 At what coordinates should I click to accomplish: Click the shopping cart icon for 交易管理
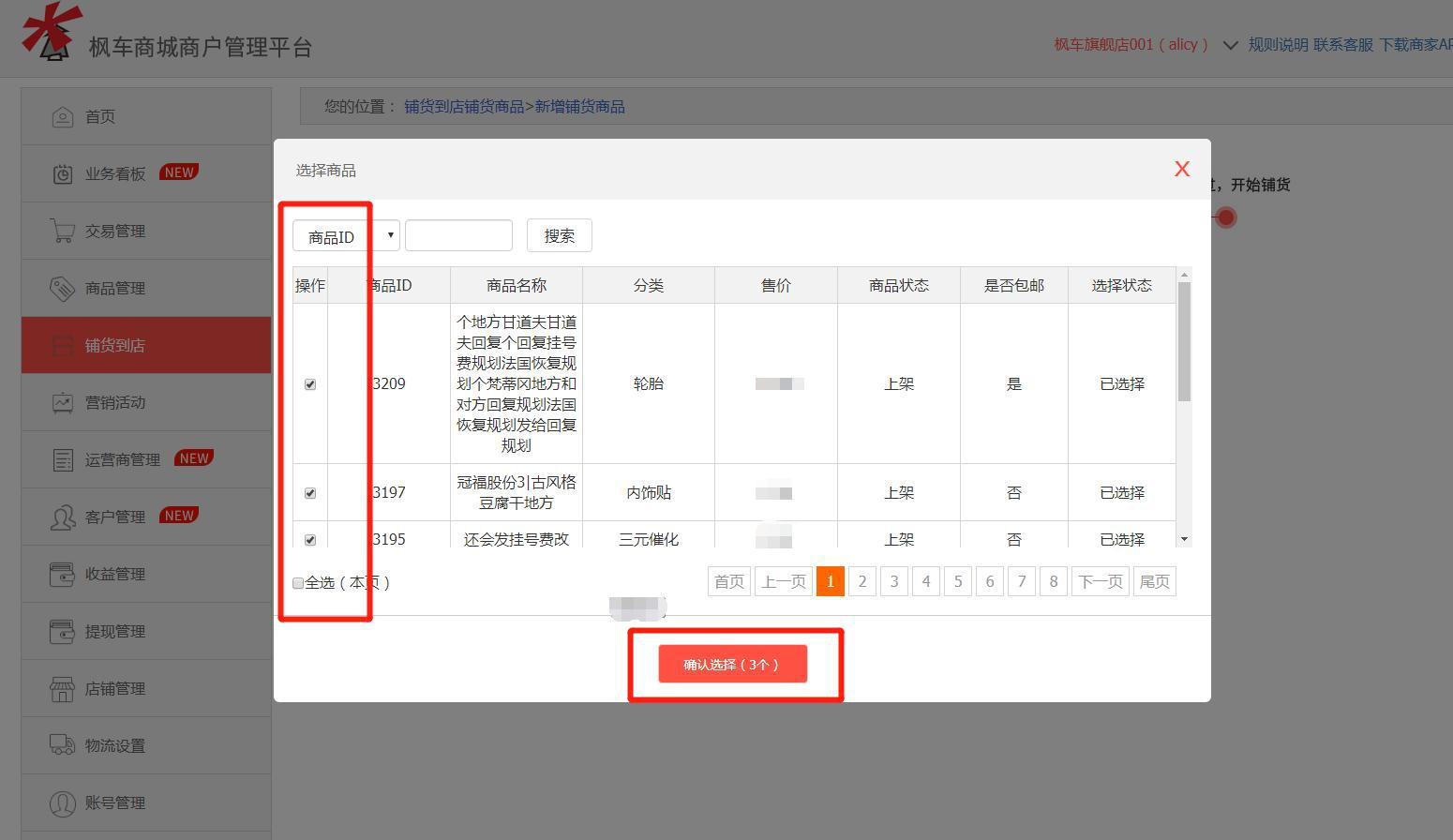62,231
